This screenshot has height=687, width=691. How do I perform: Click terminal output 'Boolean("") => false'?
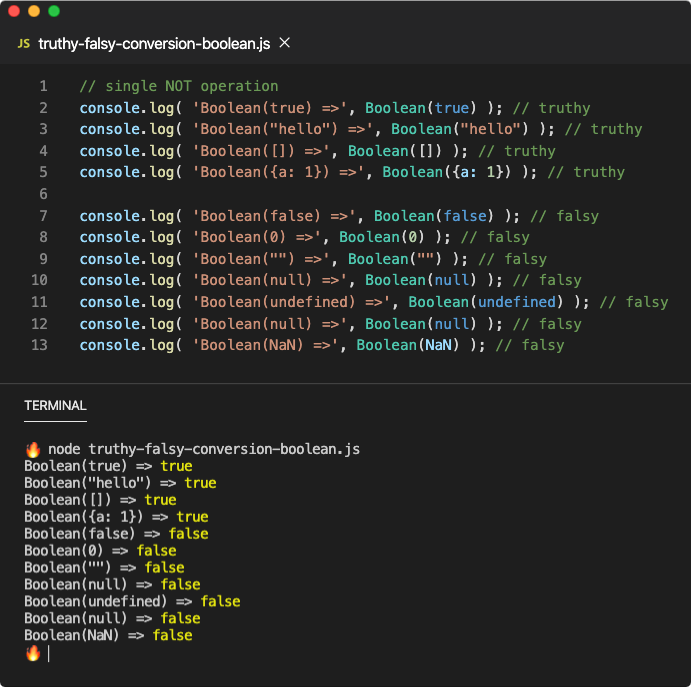104,568
